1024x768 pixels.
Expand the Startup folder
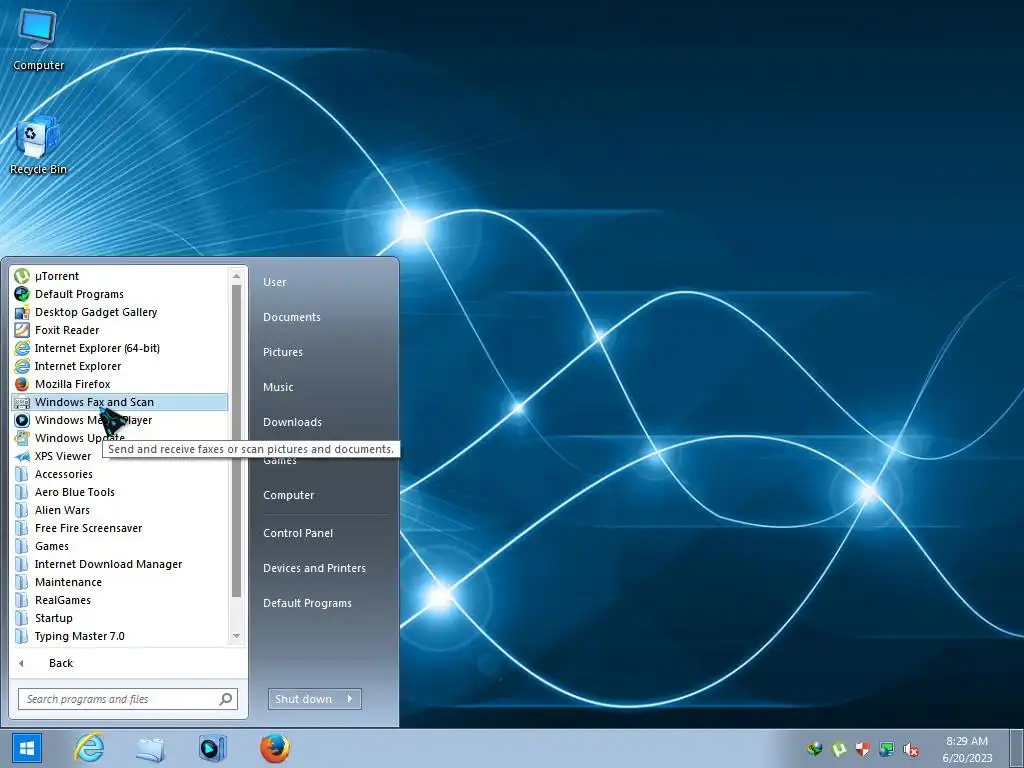120,618
